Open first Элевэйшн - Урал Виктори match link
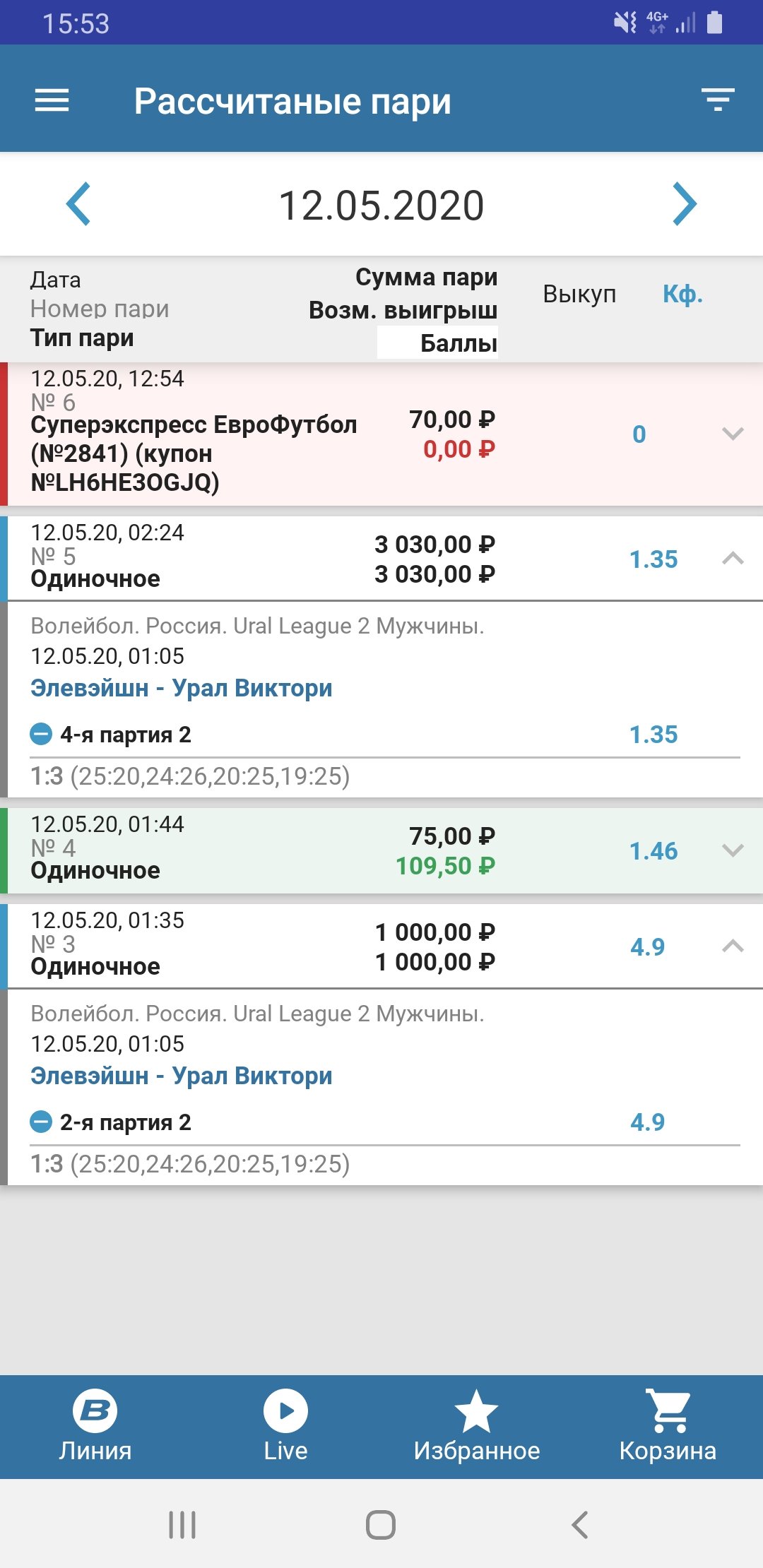Viewport: 763px width, 1568px height. 181,688
